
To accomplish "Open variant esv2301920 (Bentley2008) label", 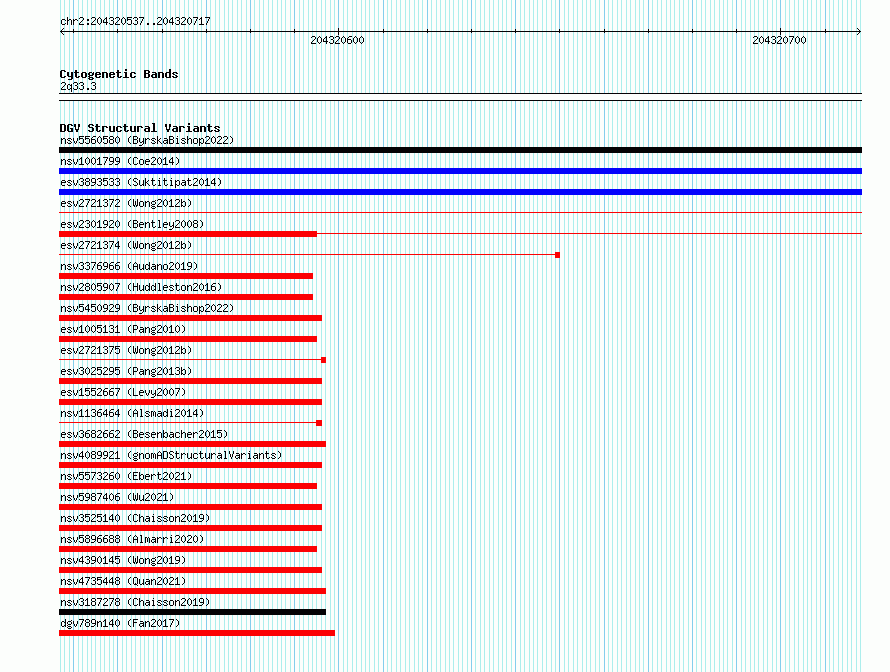I will 132,224.
